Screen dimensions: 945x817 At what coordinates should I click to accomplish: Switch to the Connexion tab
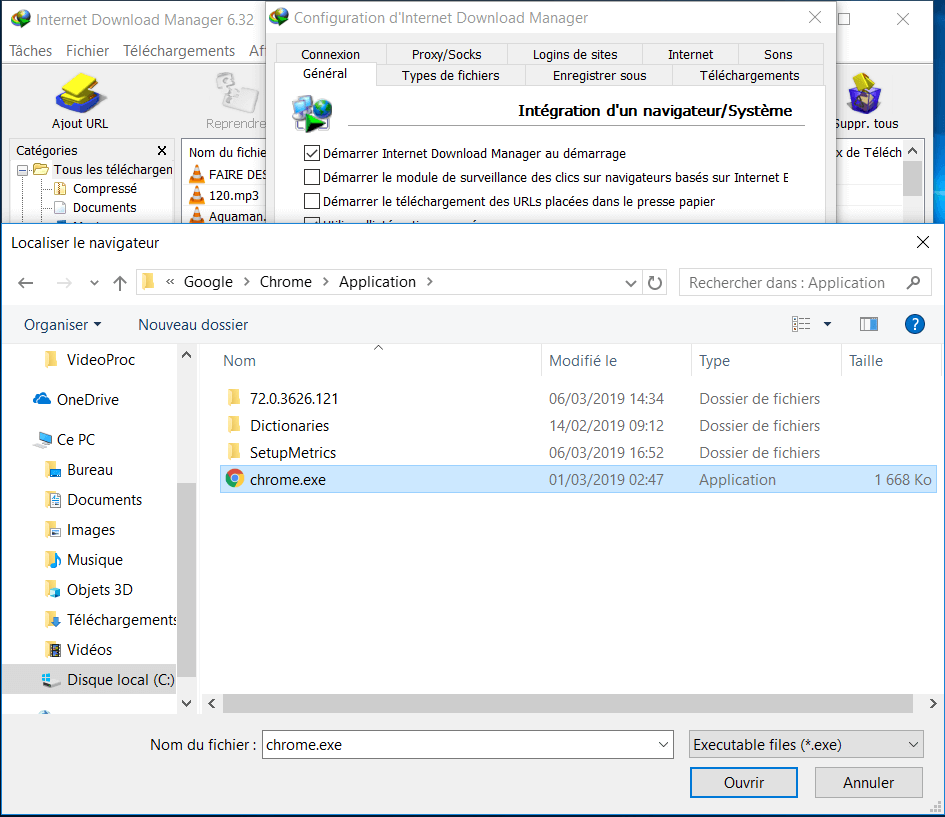330,54
